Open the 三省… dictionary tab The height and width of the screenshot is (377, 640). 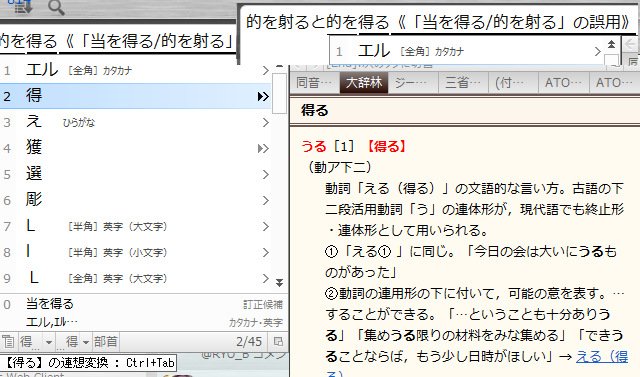point(463,83)
